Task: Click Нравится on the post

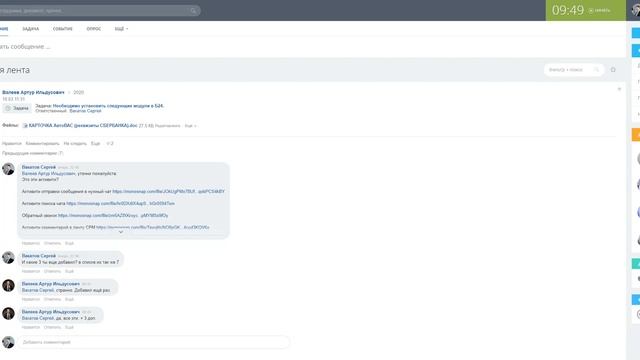Action: coord(11,144)
